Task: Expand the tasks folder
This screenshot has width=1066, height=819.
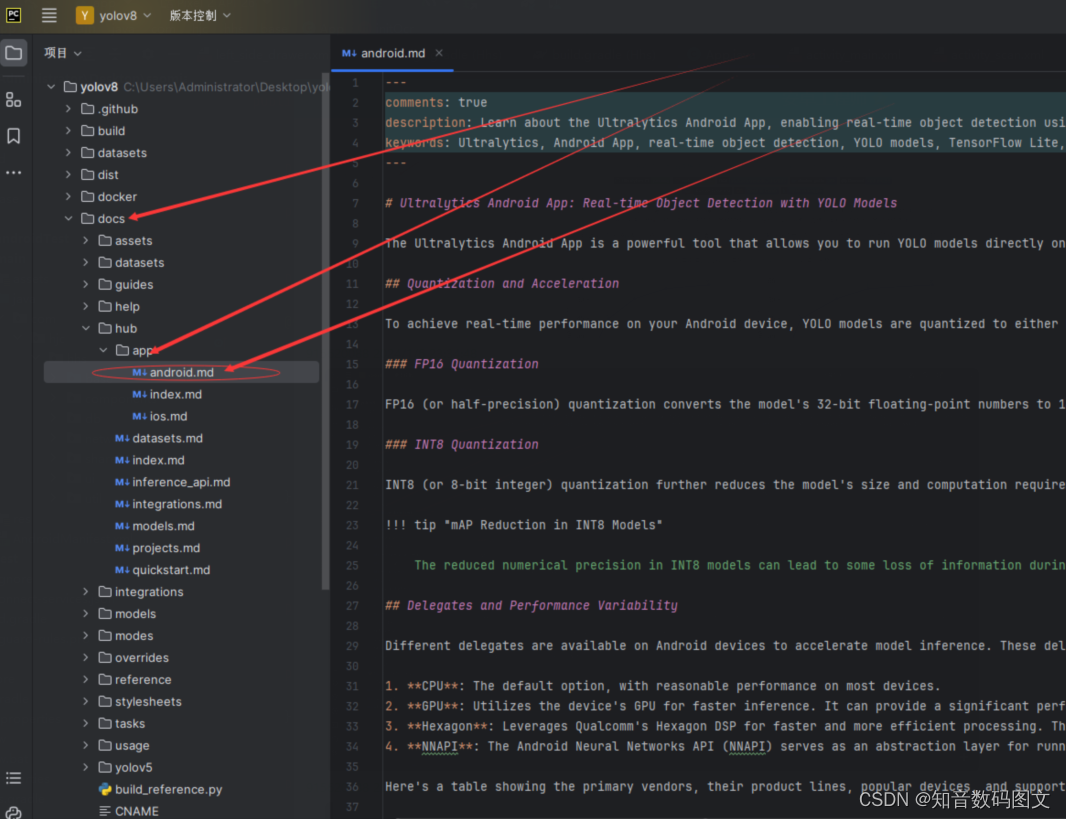Action: 86,723
